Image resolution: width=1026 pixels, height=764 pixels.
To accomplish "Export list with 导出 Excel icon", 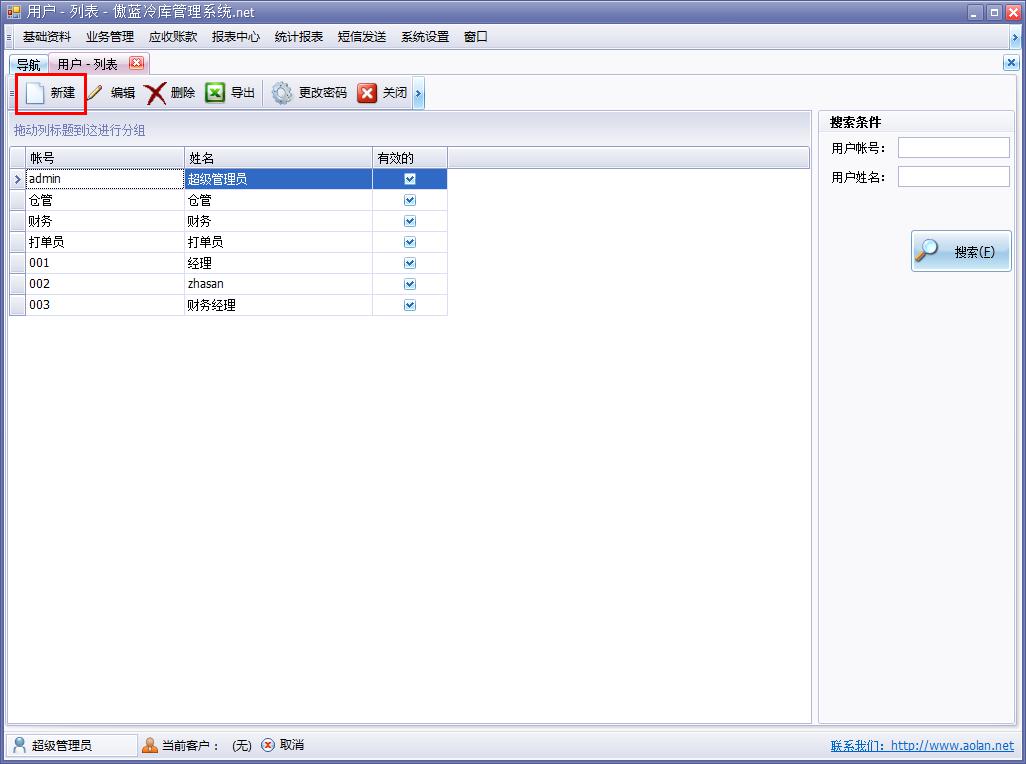I will pos(215,93).
